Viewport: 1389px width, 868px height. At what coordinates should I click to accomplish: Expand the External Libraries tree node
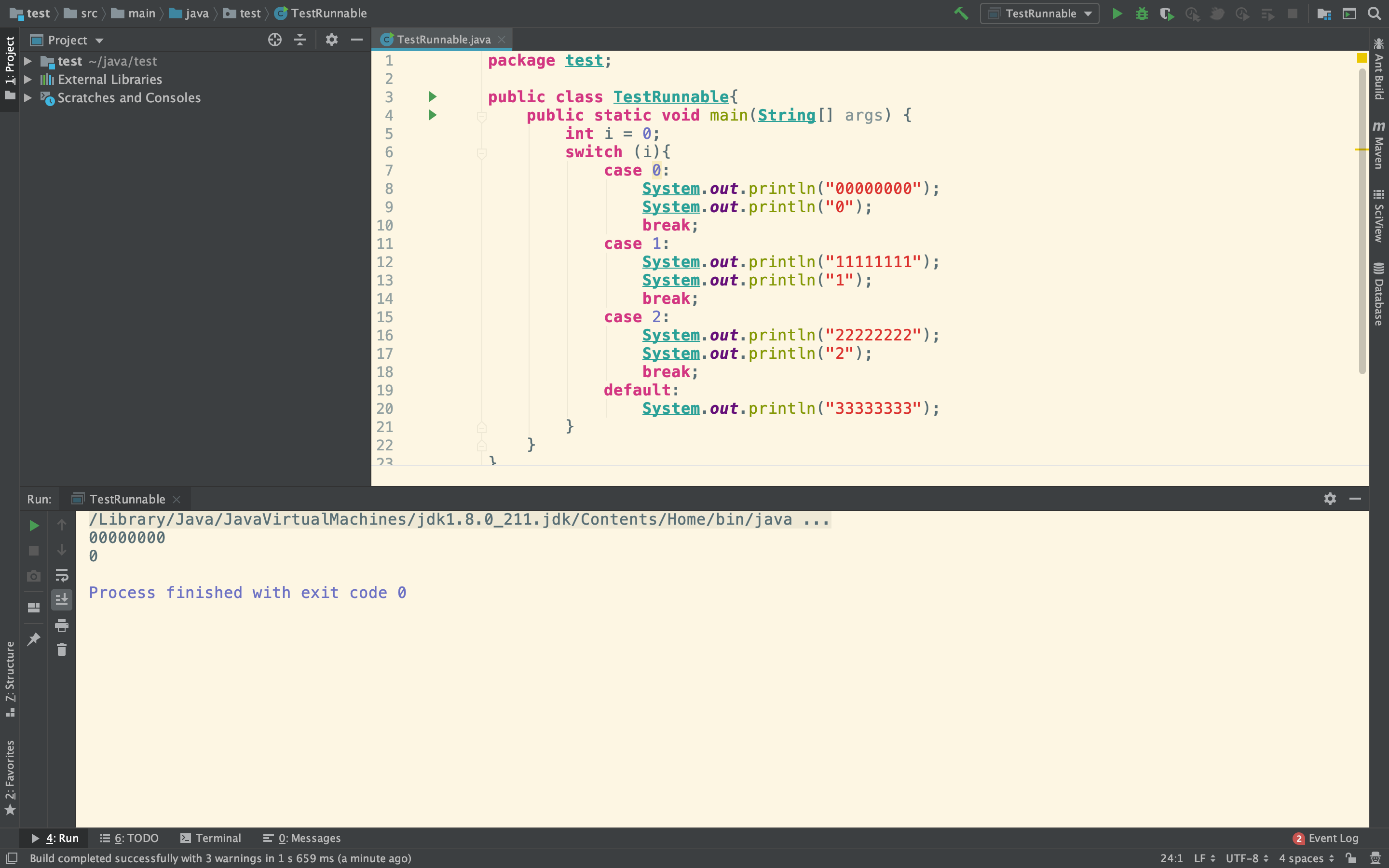(x=27, y=79)
